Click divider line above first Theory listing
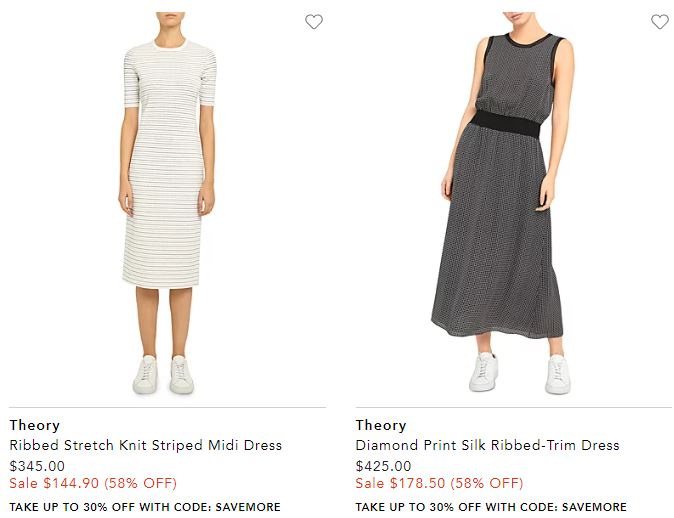Screen dimensions: 674x518 (x=167, y=407)
